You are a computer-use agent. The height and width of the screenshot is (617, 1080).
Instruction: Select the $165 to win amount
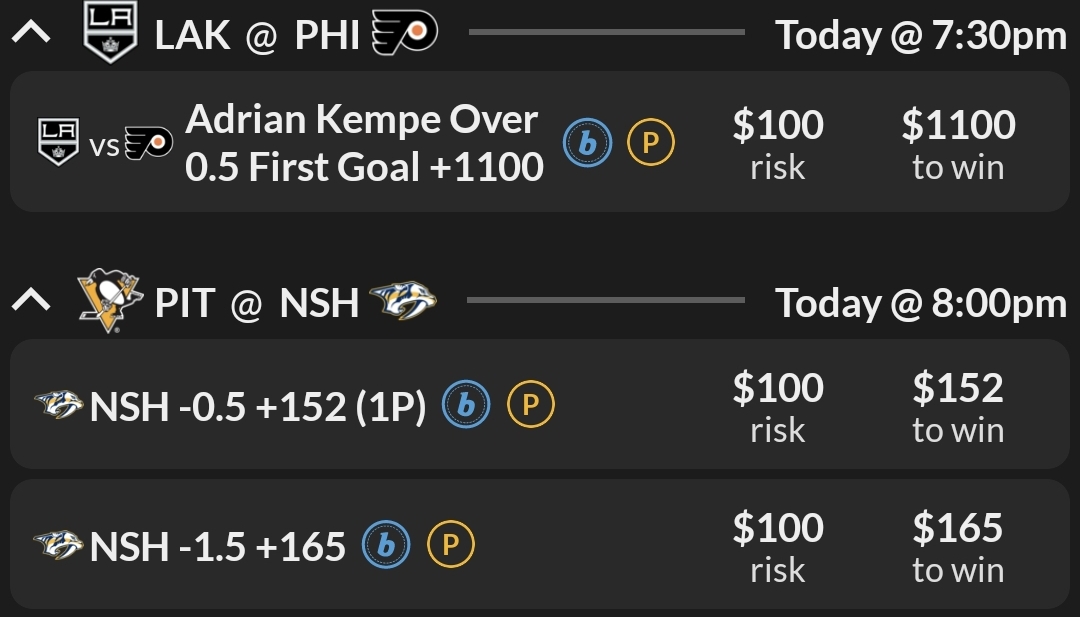957,547
